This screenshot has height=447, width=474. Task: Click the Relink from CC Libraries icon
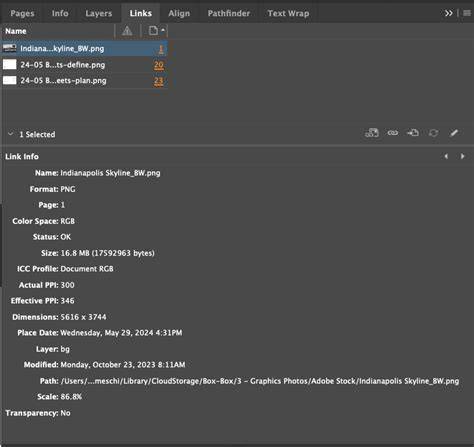pyautogui.click(x=372, y=133)
